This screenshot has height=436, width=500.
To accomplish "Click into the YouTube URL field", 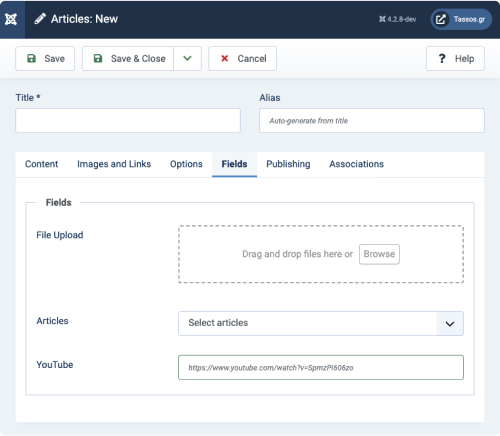I will tap(321, 367).
